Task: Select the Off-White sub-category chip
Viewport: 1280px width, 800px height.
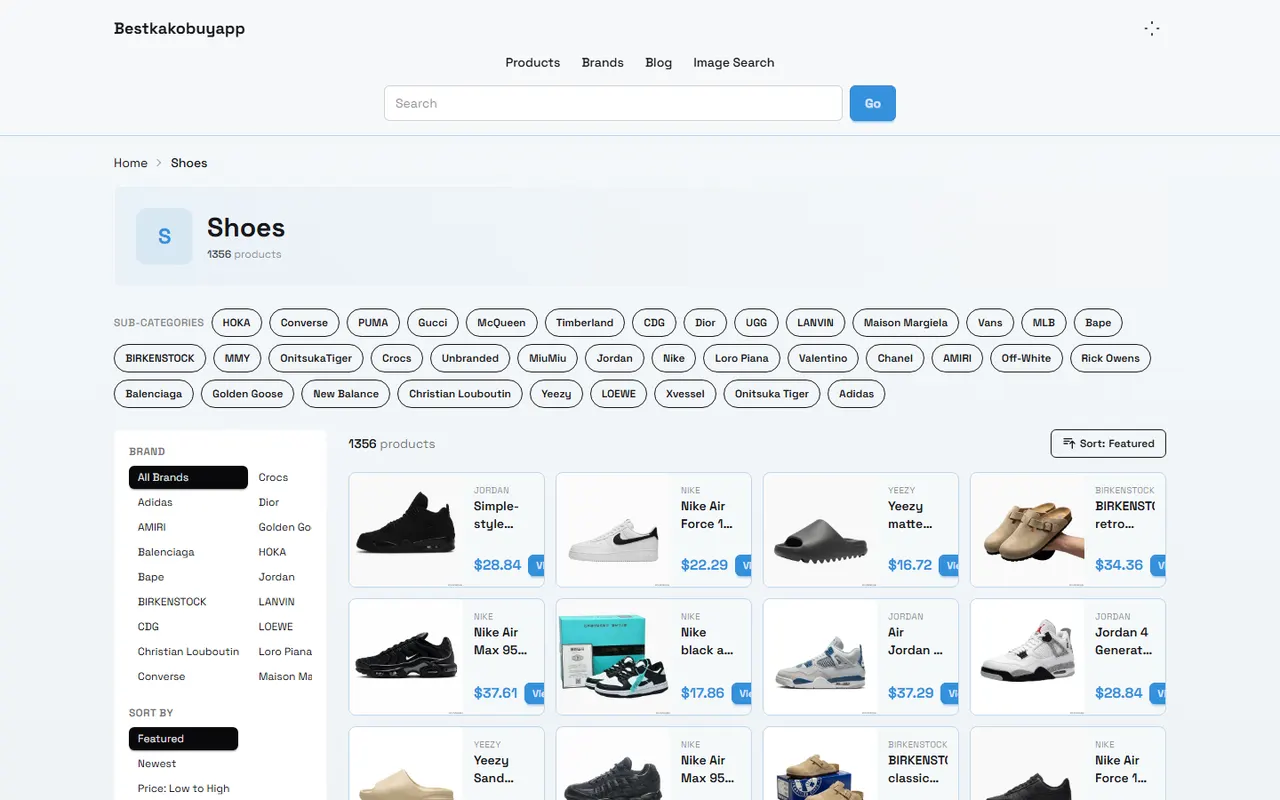Action: click(x=1027, y=358)
